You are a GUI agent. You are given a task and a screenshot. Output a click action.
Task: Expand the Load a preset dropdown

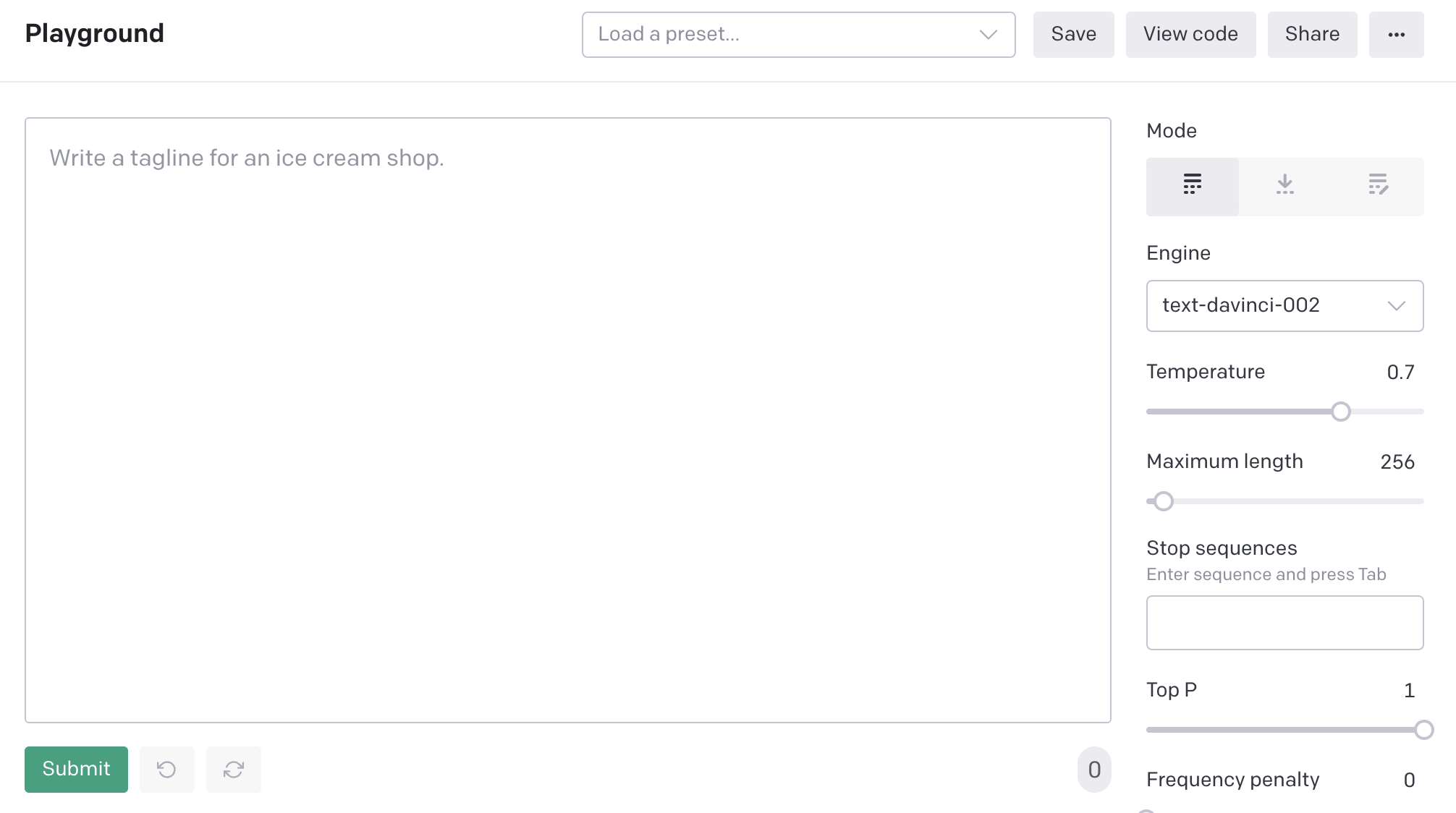pyautogui.click(x=797, y=34)
